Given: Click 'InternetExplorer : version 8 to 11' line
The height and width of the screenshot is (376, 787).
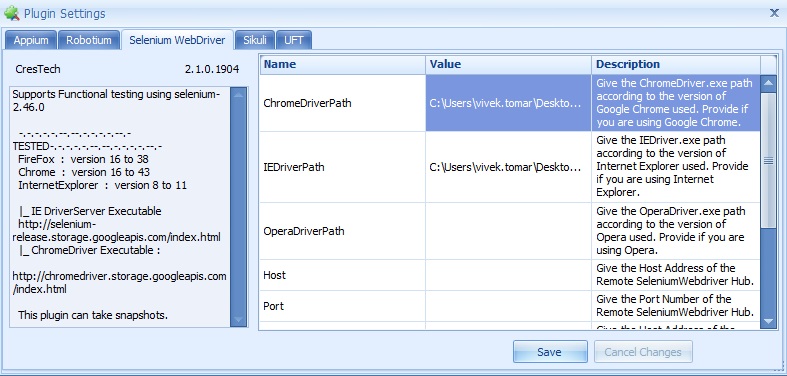Looking at the screenshot, I should 102,185.
